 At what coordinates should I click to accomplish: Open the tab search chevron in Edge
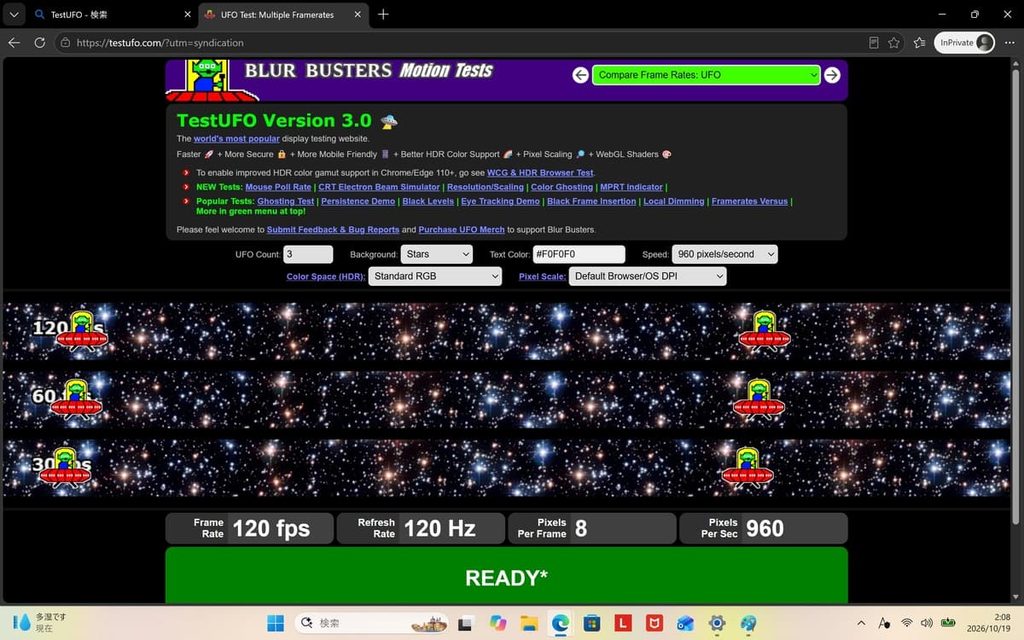click(14, 14)
